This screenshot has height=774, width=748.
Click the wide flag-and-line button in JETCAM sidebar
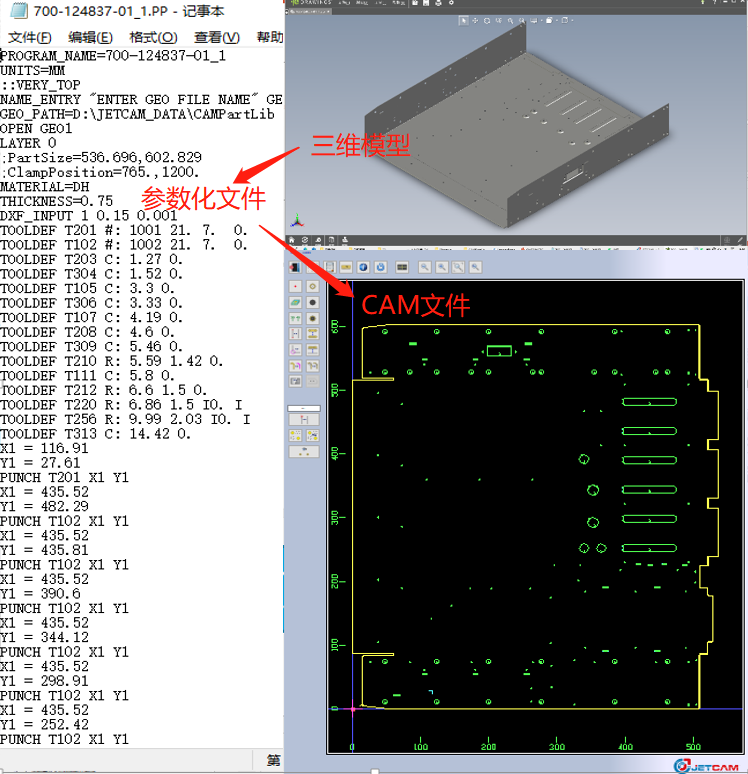pos(304,420)
